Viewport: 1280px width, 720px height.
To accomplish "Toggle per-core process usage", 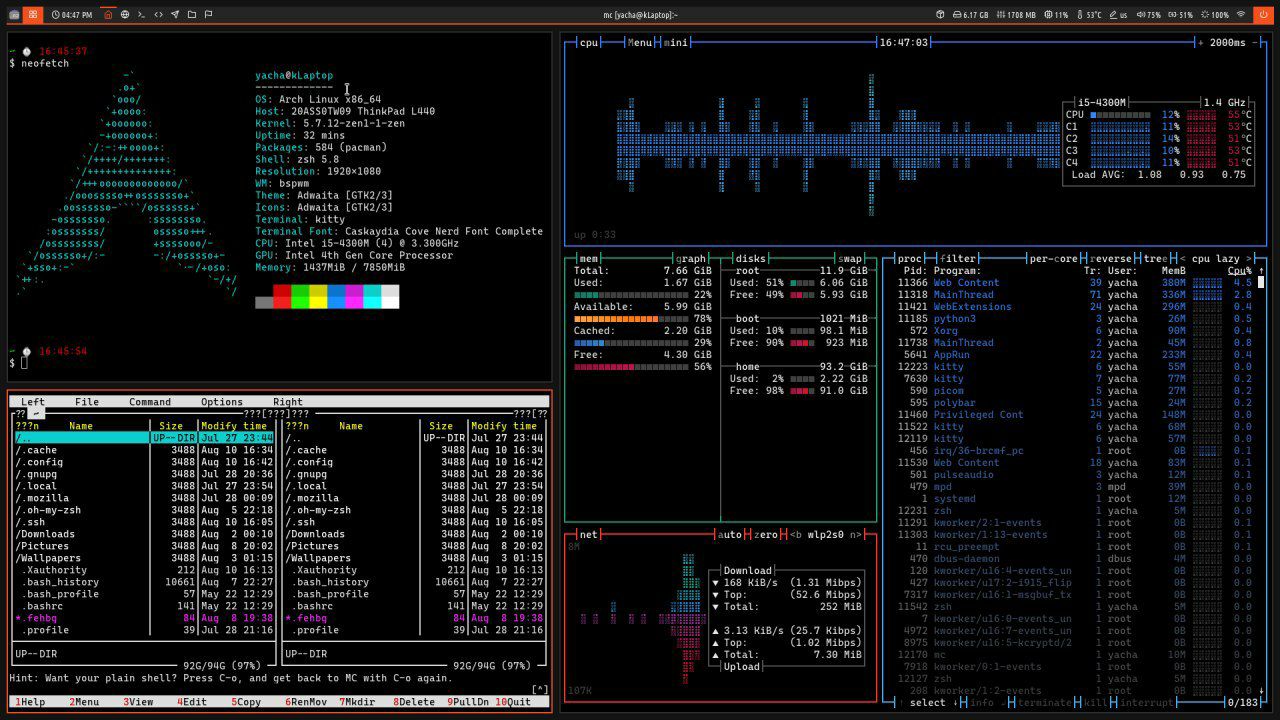I will tap(1054, 258).
